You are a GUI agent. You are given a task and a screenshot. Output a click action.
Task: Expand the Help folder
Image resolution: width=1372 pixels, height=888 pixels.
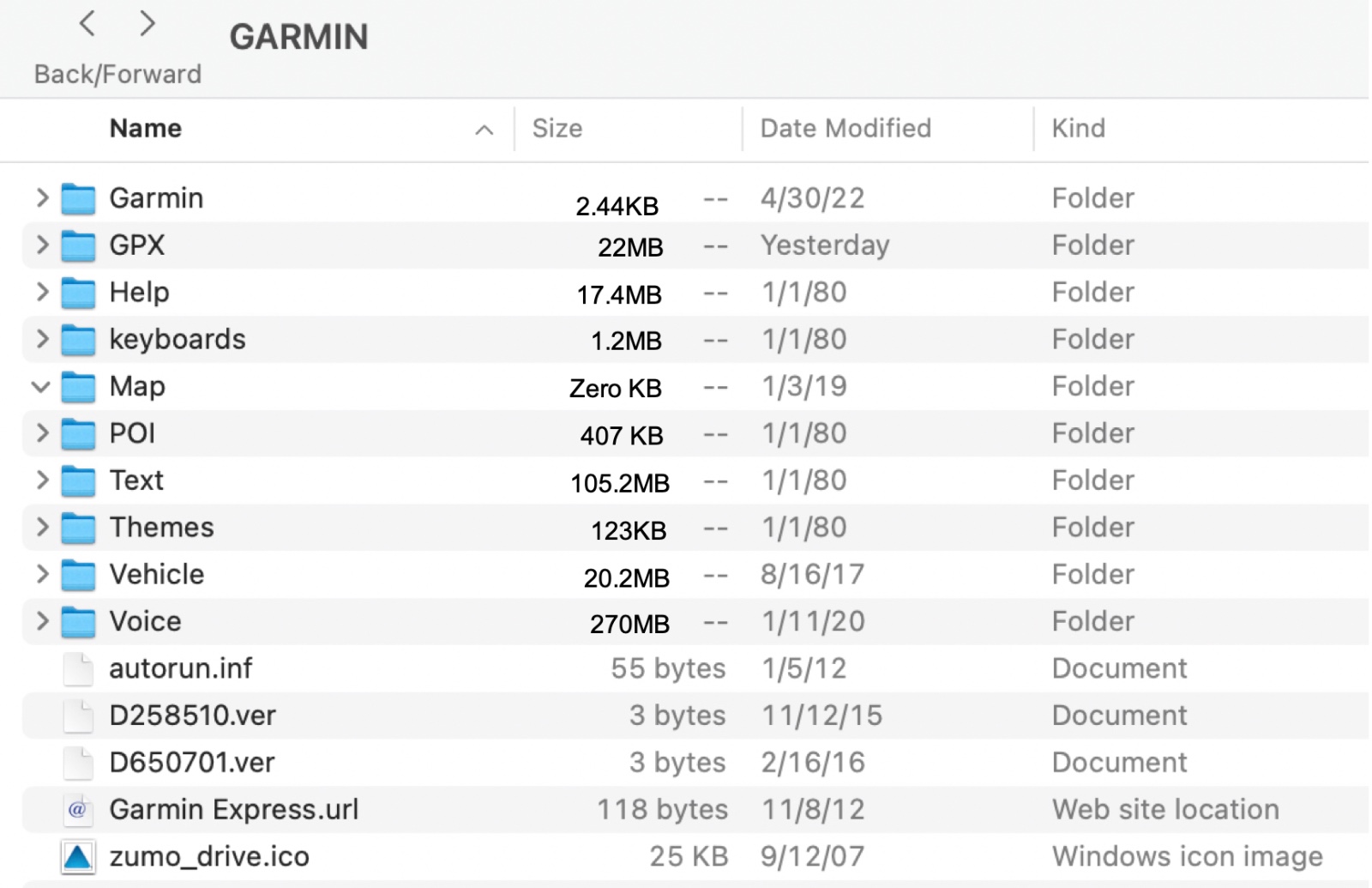[x=41, y=293]
